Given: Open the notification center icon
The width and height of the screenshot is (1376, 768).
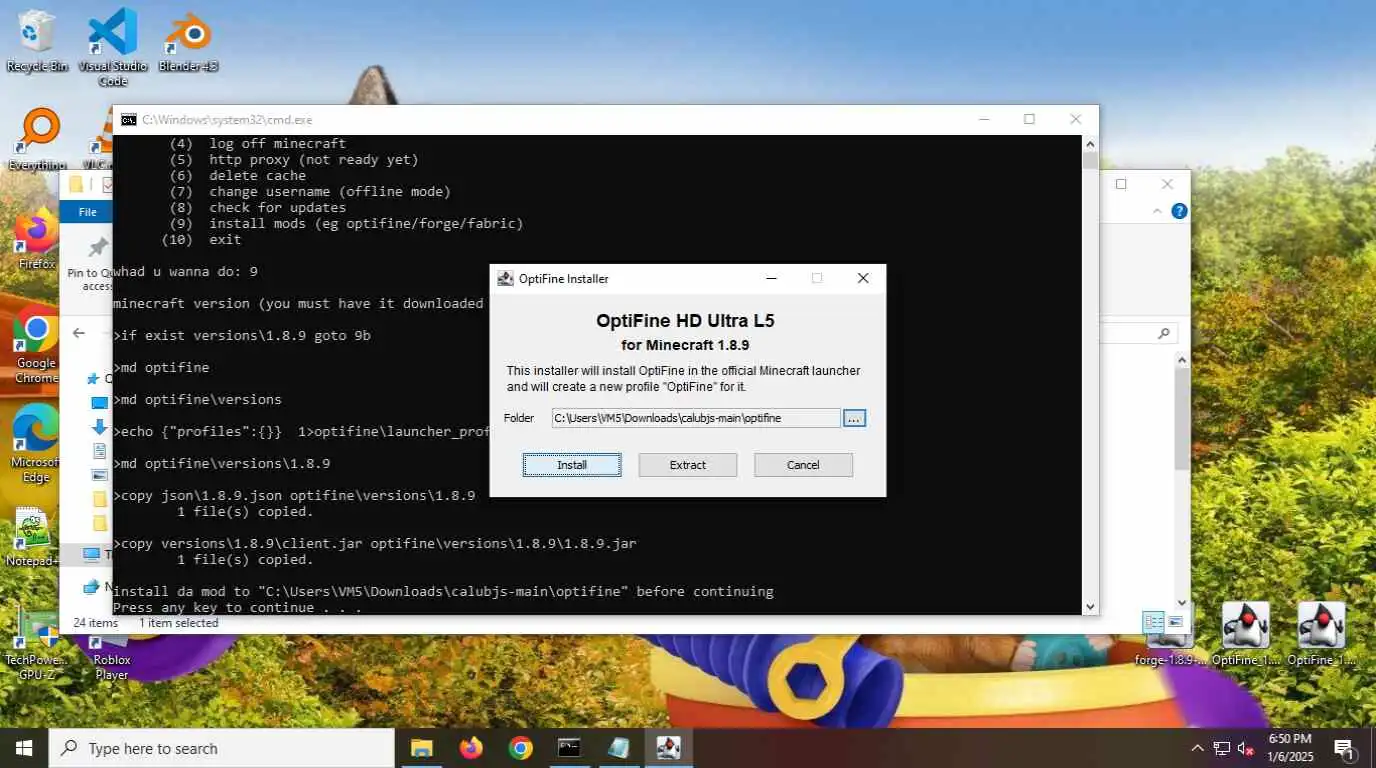Looking at the screenshot, I should coord(1344,748).
